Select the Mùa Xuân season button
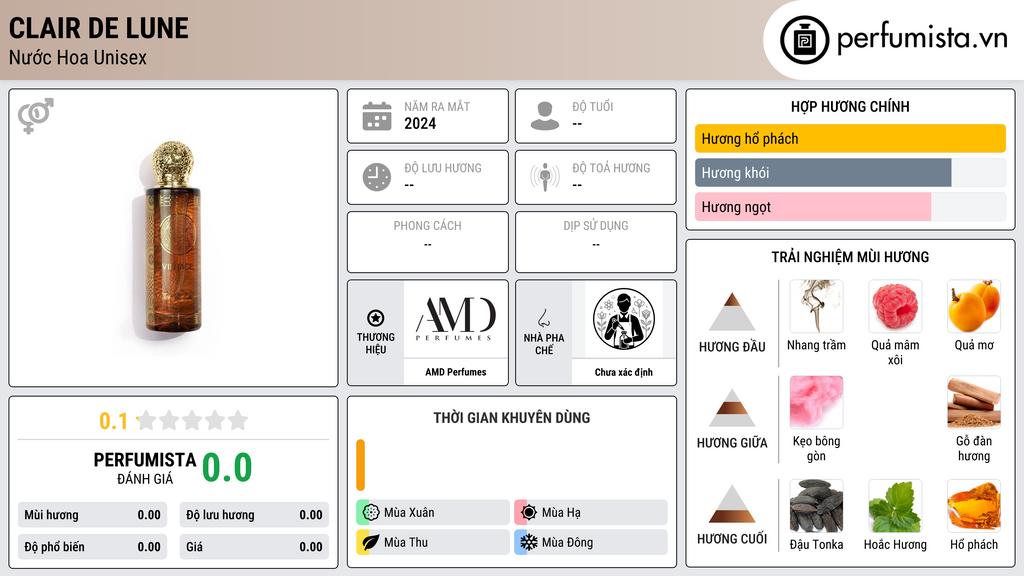 click(x=433, y=513)
